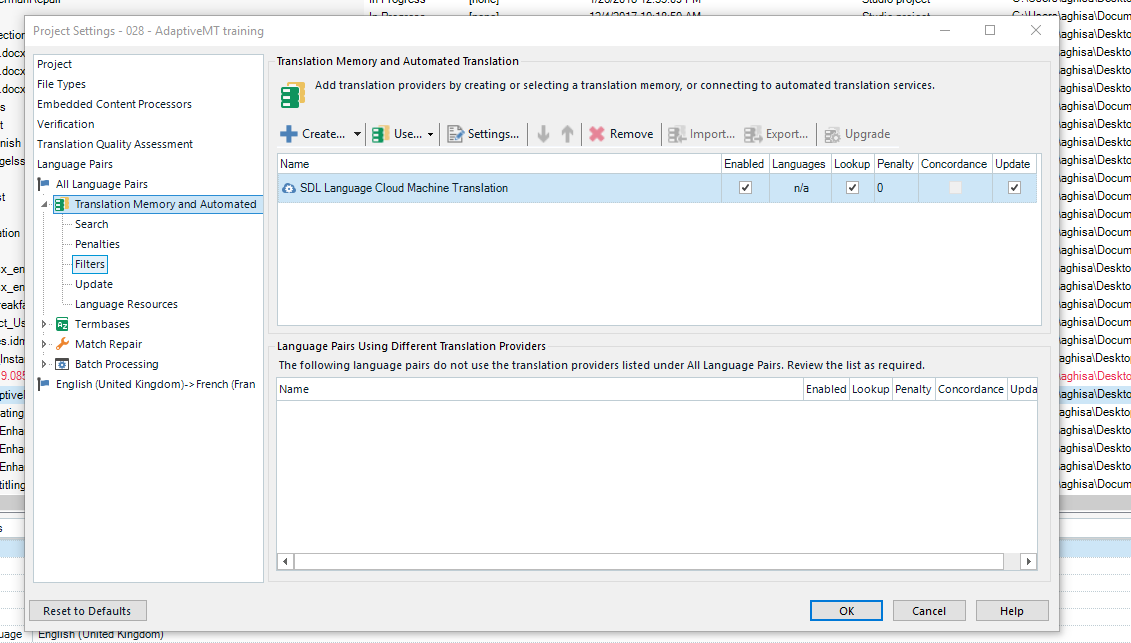Select Penalties in the tree
The width and height of the screenshot is (1131, 643).
tap(97, 245)
